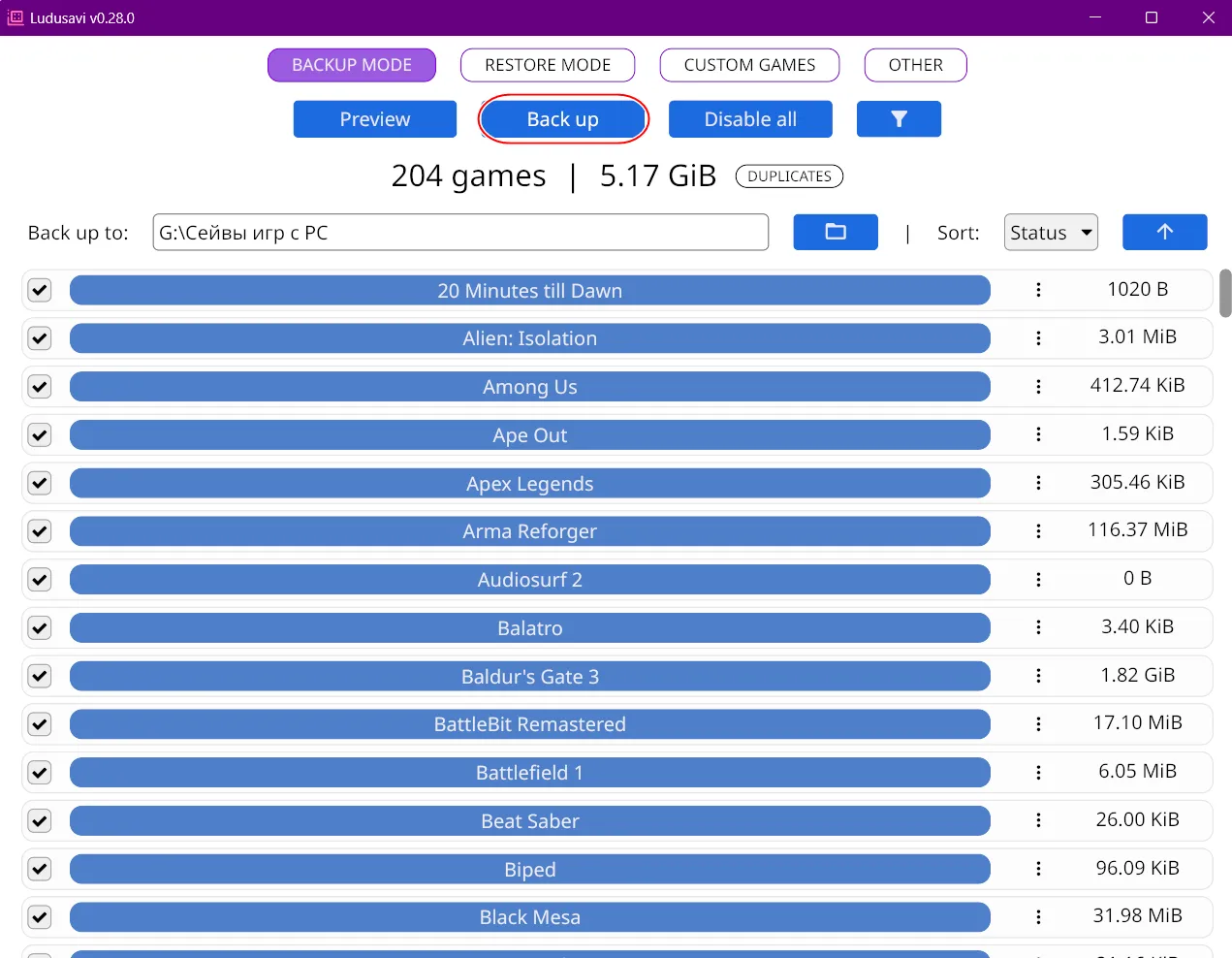This screenshot has width=1232, height=958.
Task: Click the Ludusavi app icon in title bar
Action: [16, 17]
